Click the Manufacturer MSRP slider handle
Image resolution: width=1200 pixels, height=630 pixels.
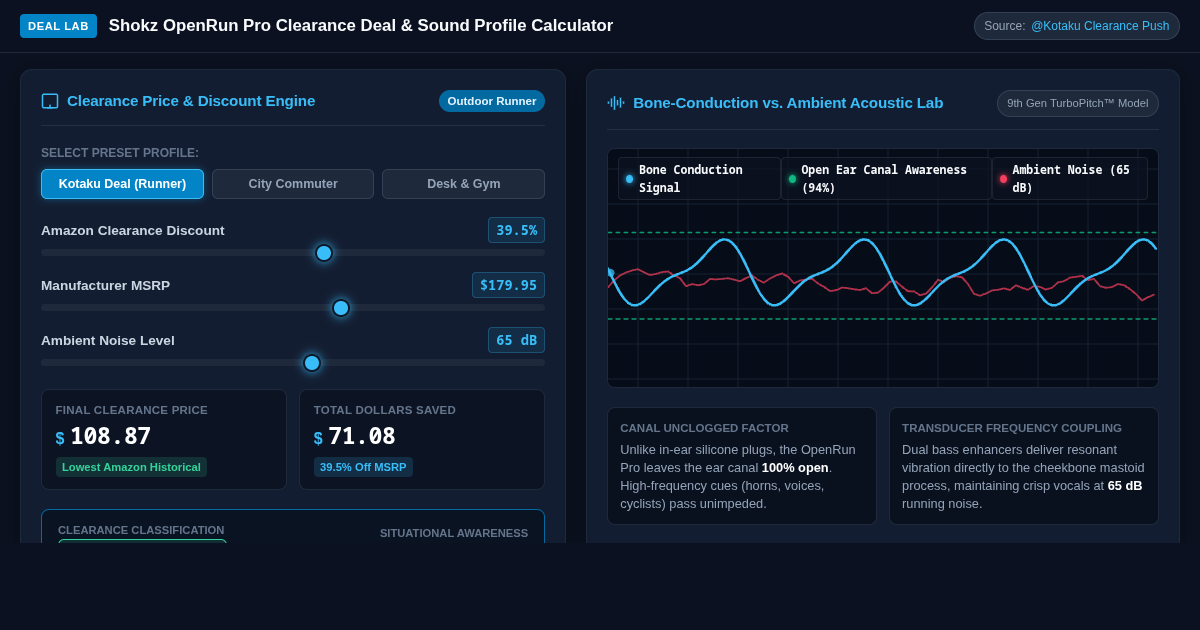341,308
